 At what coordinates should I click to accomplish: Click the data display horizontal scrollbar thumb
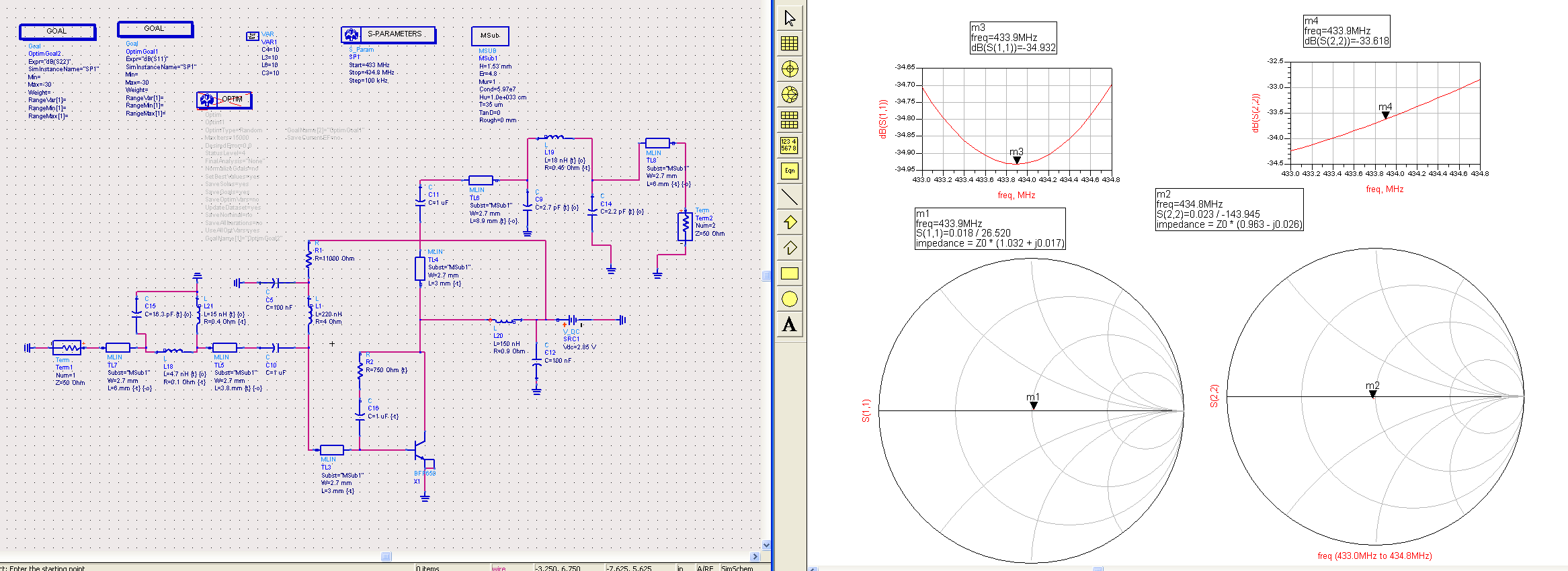1098,568
